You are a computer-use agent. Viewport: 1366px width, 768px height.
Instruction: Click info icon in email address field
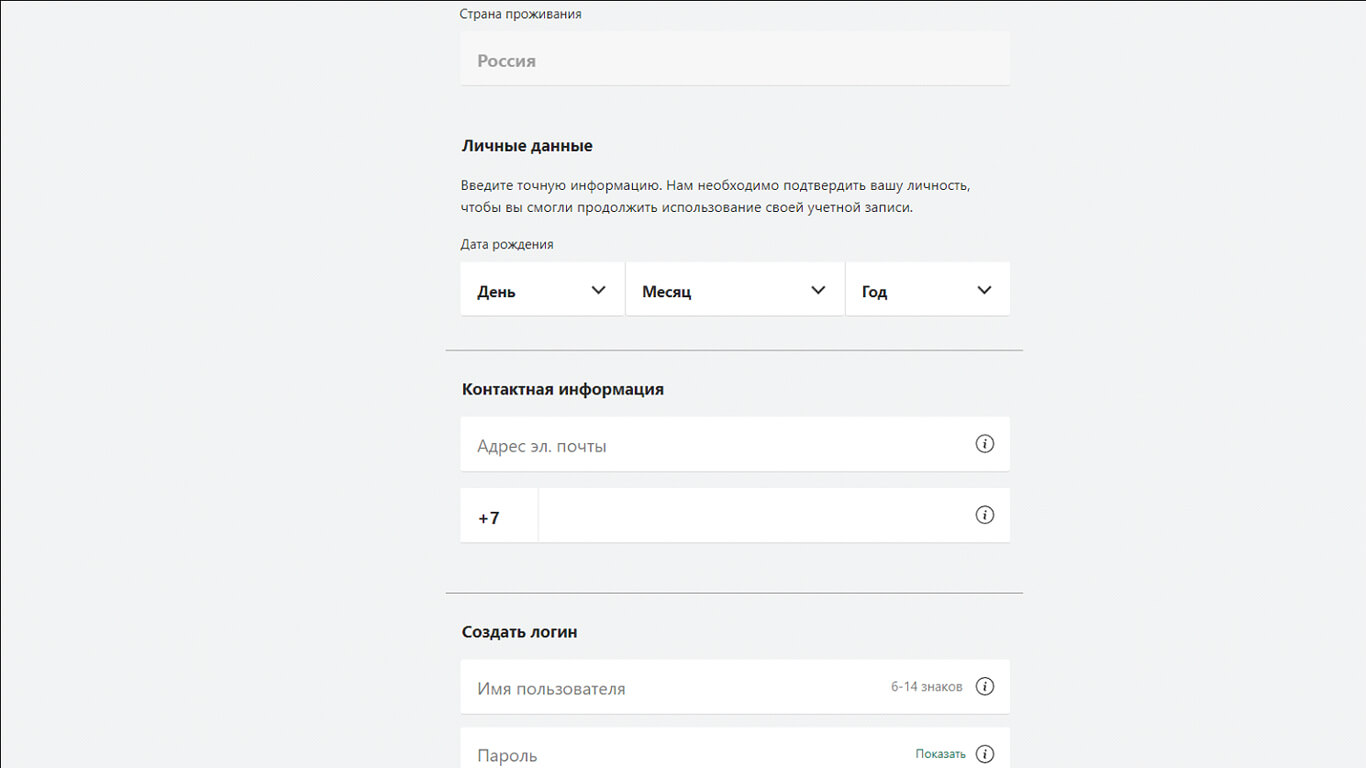(985, 444)
